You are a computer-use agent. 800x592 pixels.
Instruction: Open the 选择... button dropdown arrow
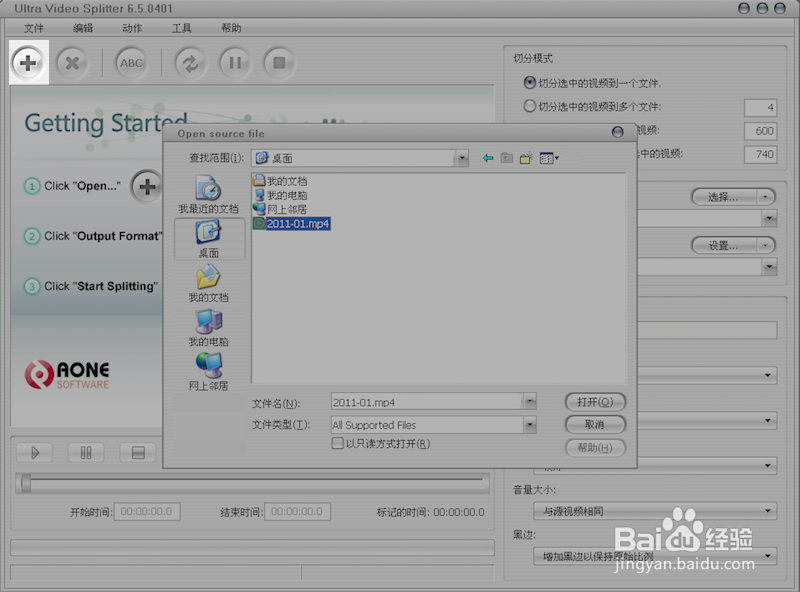765,197
